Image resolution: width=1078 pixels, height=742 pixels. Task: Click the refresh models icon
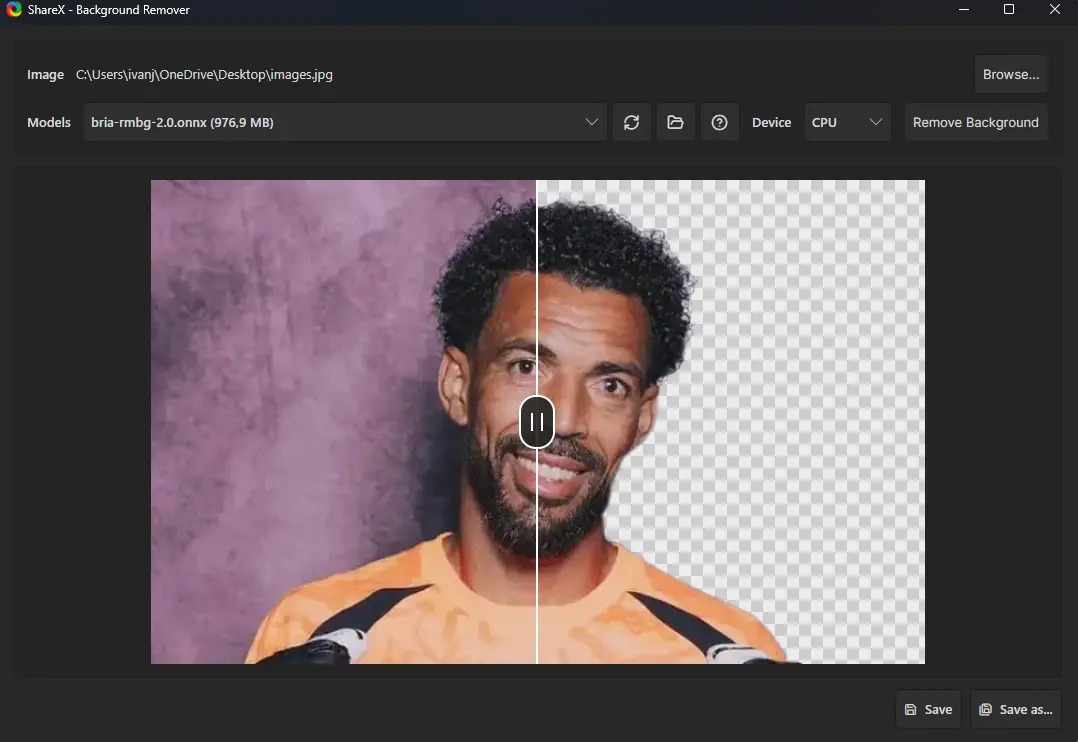click(631, 122)
